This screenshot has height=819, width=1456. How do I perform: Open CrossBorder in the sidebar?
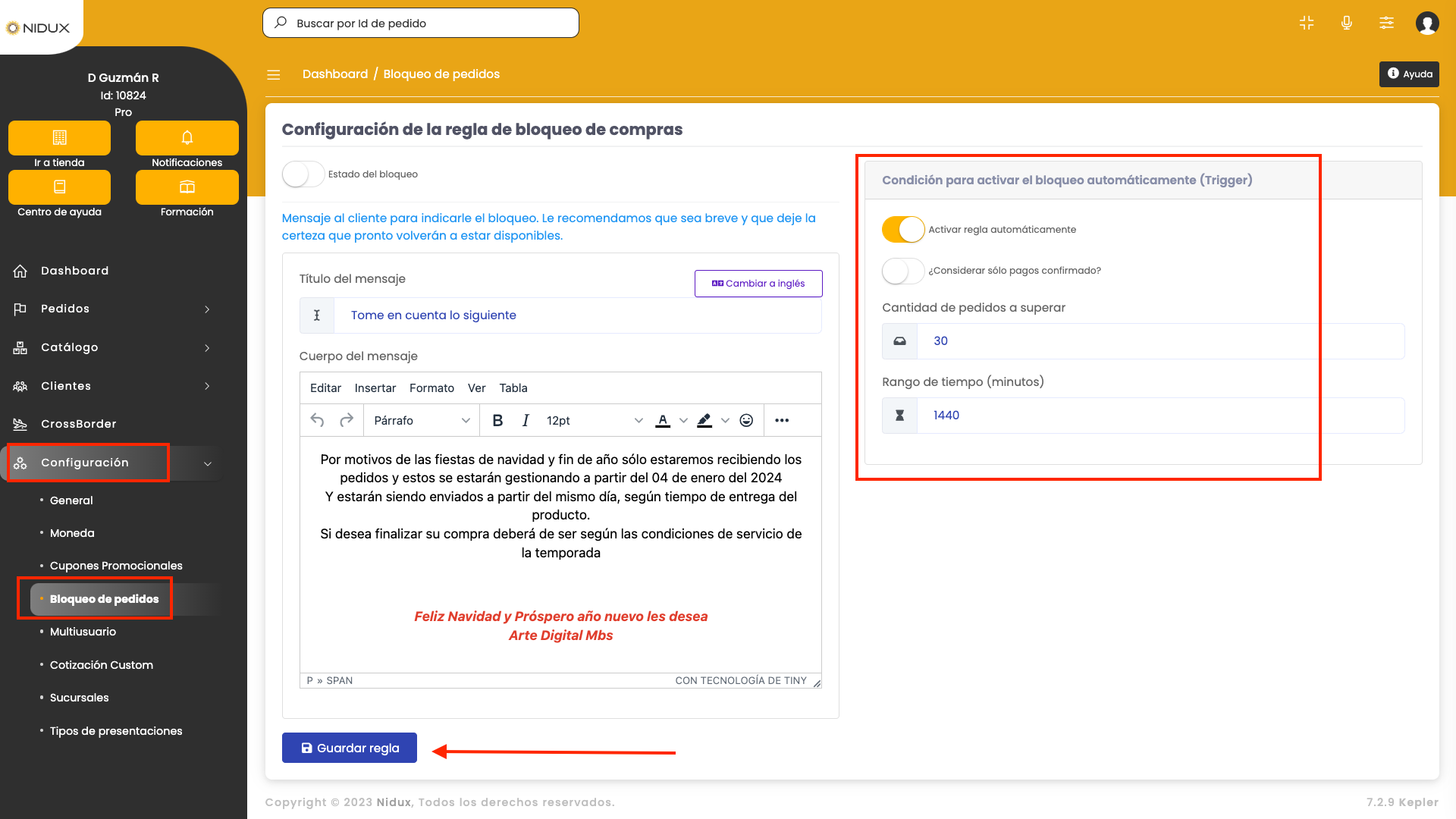click(78, 425)
